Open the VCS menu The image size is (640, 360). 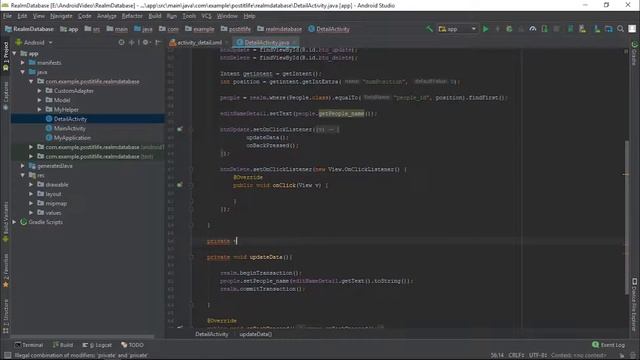click(207, 16)
